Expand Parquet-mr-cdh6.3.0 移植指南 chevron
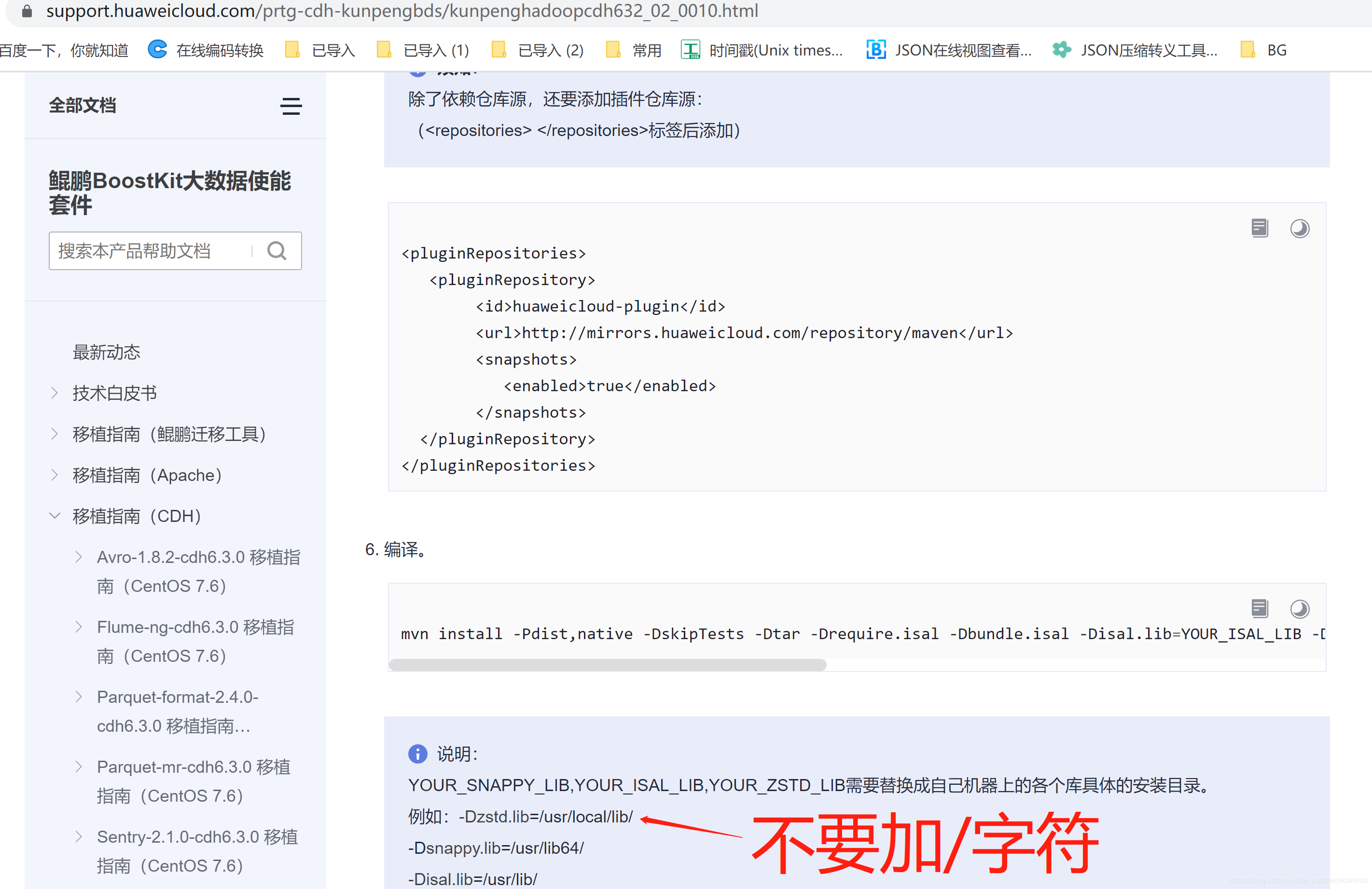The height and width of the screenshot is (889, 1372). pos(79,766)
